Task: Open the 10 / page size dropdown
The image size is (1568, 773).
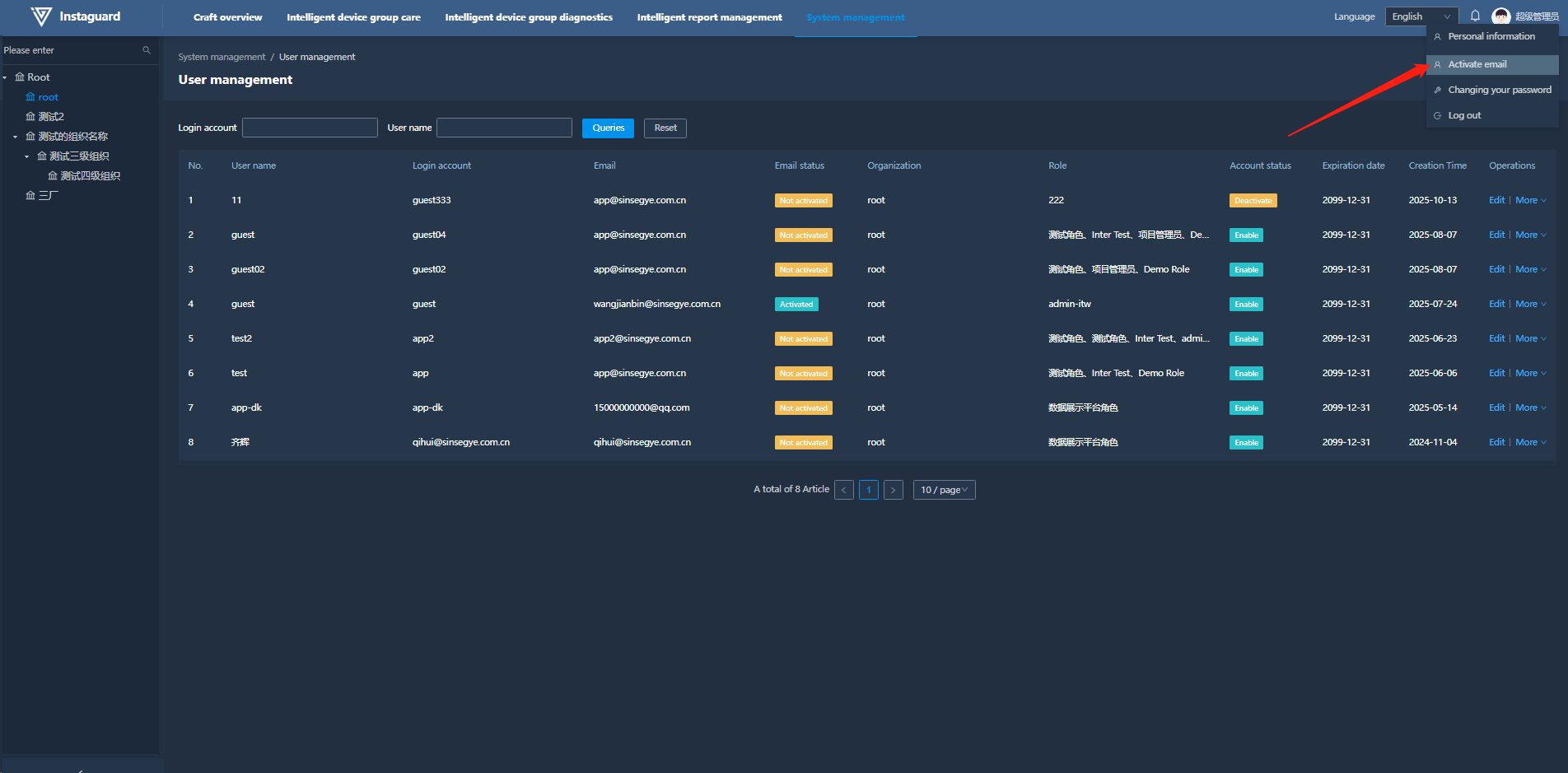Action: (x=944, y=490)
